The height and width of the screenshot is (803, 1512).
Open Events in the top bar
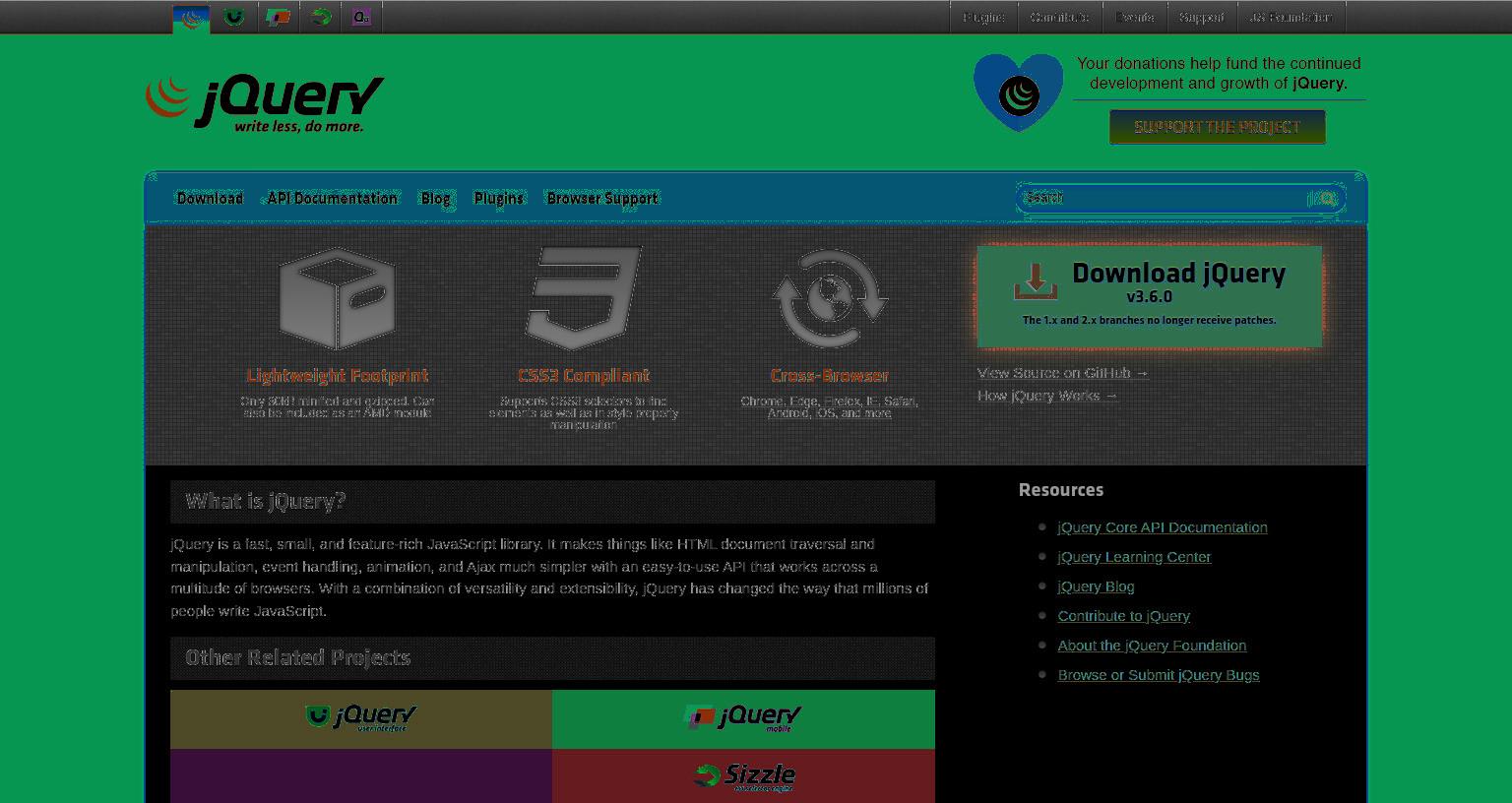pyautogui.click(x=1135, y=18)
